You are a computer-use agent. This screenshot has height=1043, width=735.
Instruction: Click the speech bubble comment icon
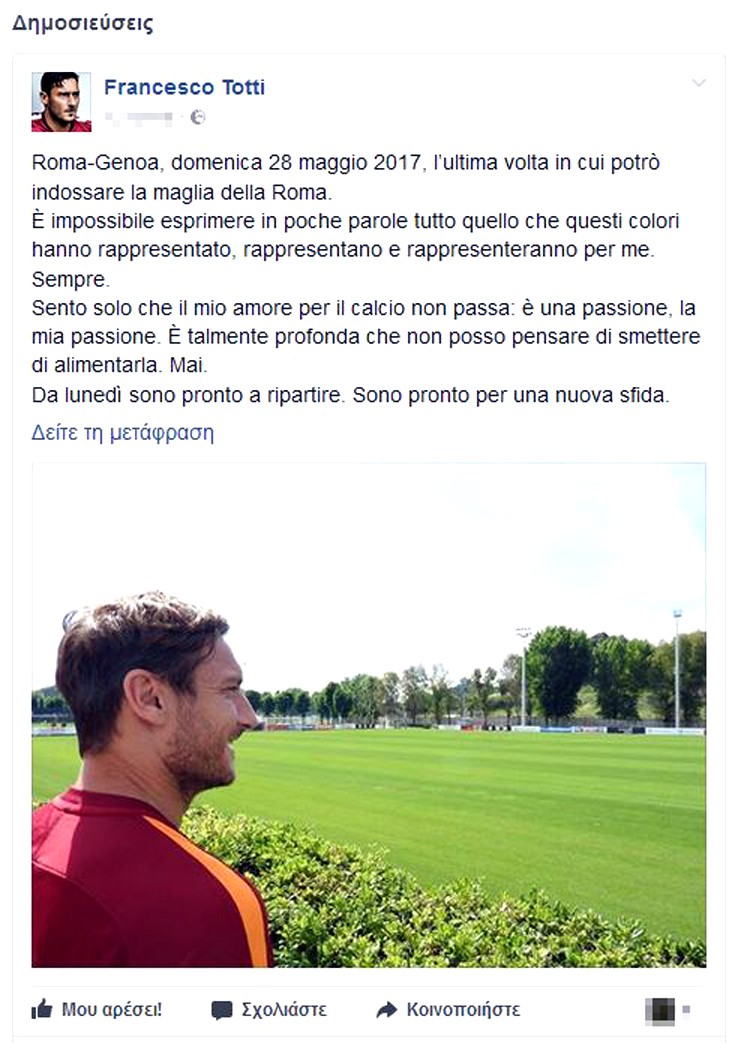221,1010
